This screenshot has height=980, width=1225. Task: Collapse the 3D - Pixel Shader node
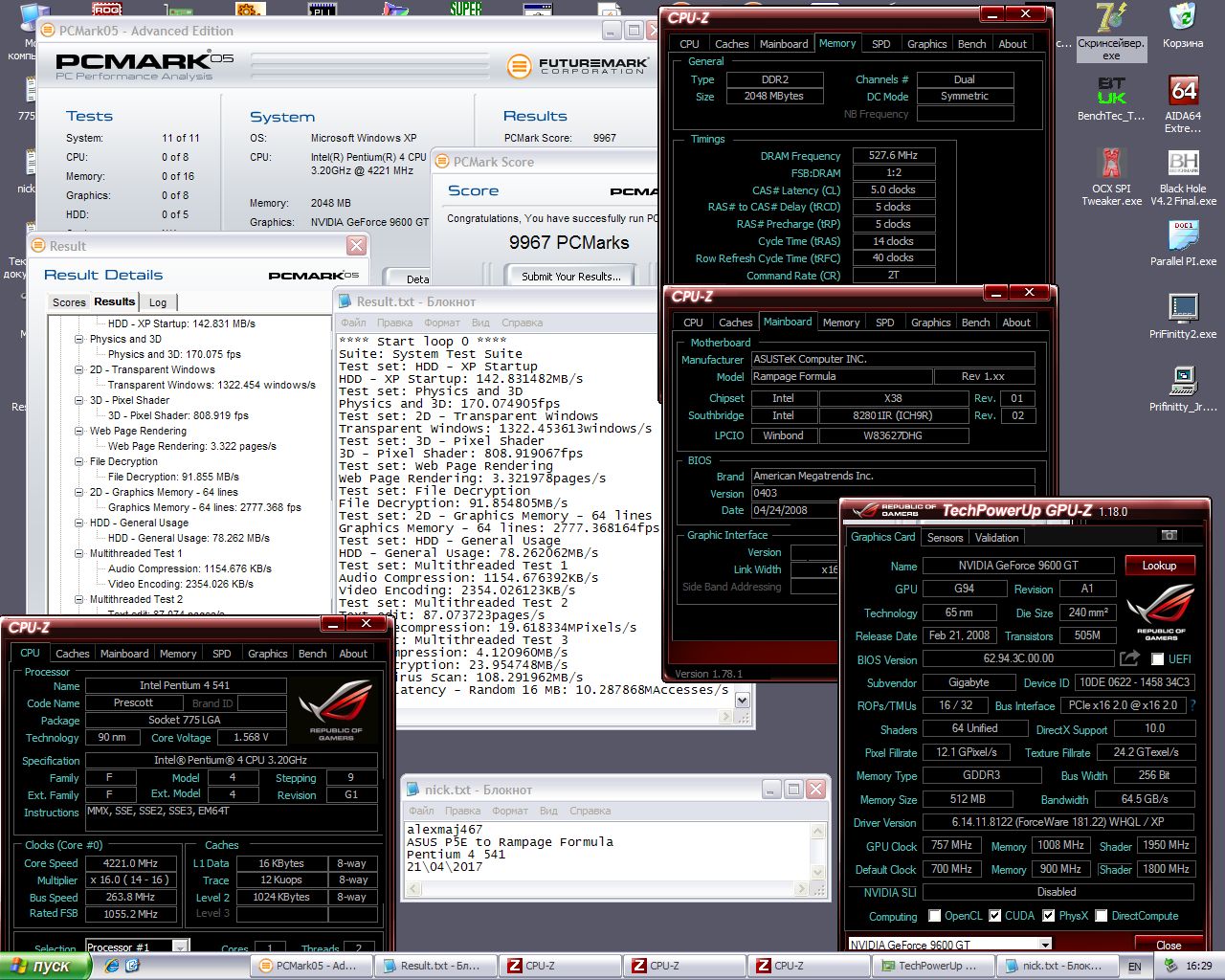[x=79, y=400]
